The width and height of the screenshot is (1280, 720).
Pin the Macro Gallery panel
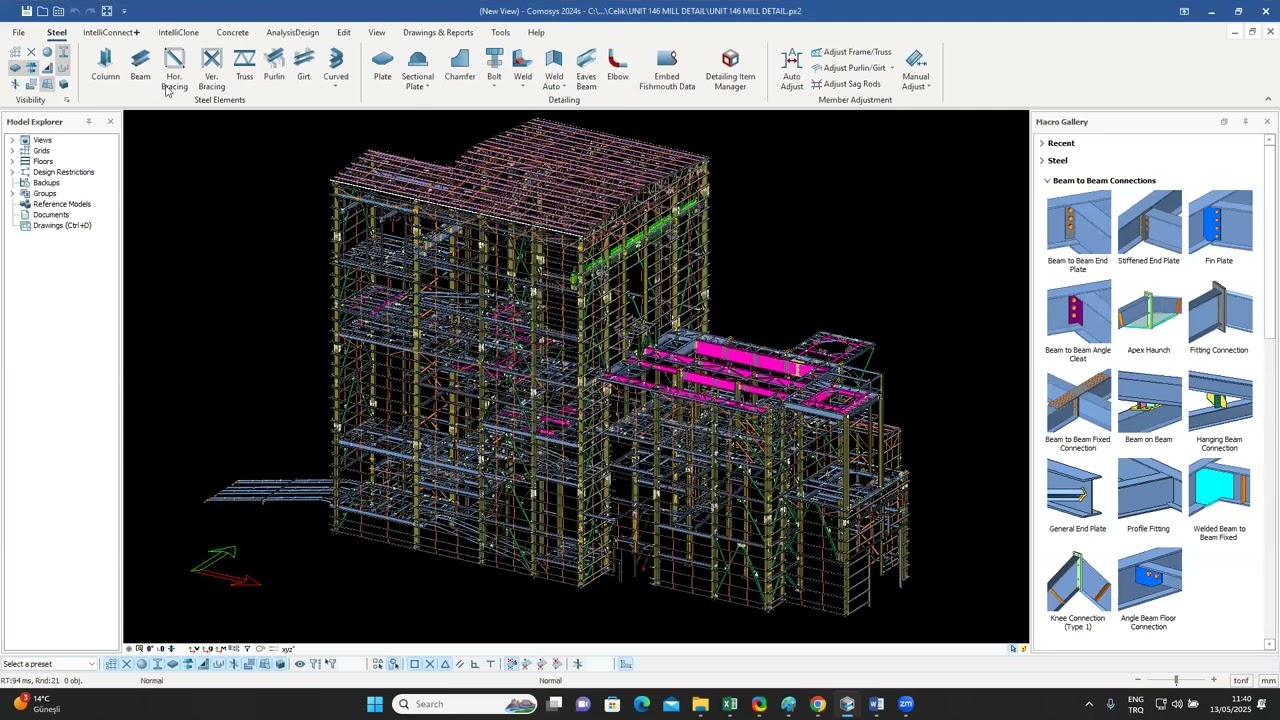(x=1245, y=122)
